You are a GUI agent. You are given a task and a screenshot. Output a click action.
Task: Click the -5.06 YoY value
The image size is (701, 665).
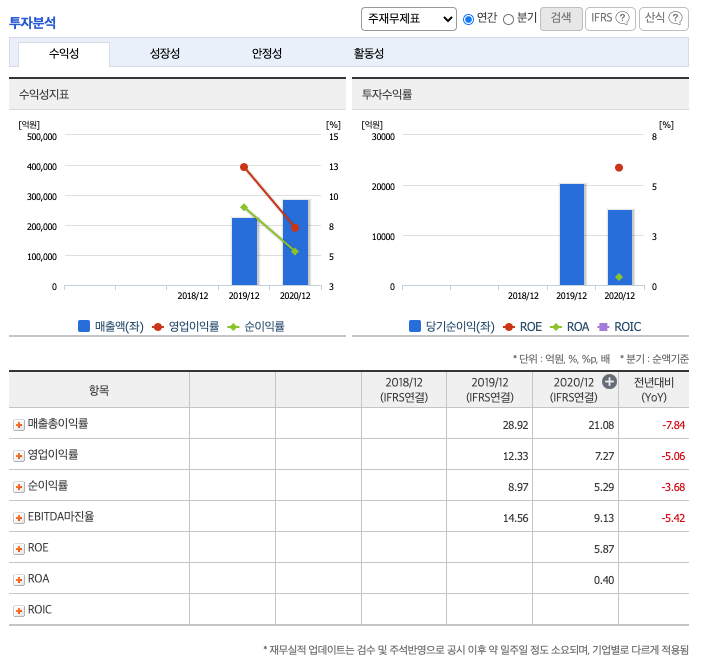pos(673,456)
